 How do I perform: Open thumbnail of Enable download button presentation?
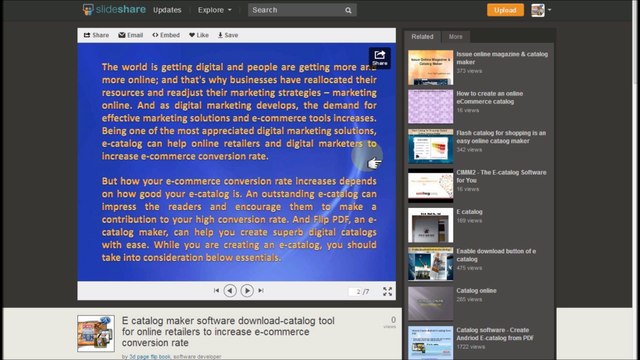coord(431,264)
